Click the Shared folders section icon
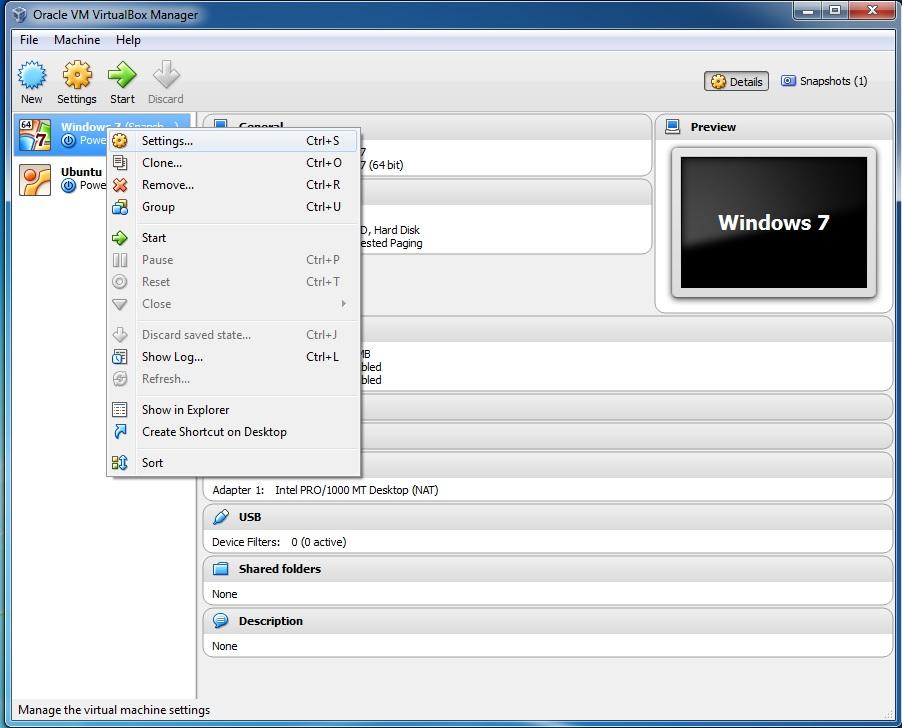The width and height of the screenshot is (902, 728). click(221, 569)
